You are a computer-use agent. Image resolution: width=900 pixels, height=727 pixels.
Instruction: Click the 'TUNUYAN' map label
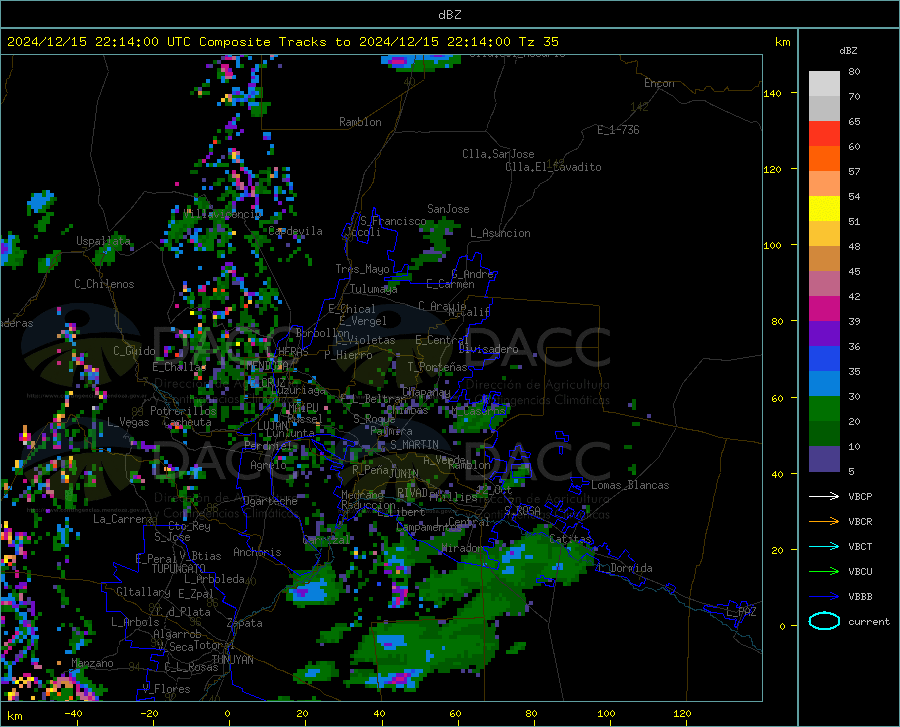tap(232, 660)
